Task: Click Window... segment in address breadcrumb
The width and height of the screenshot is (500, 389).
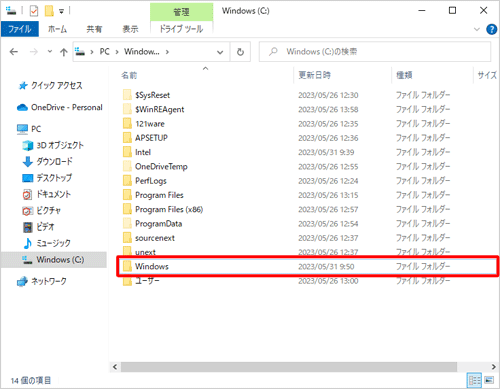Action: tap(142, 52)
